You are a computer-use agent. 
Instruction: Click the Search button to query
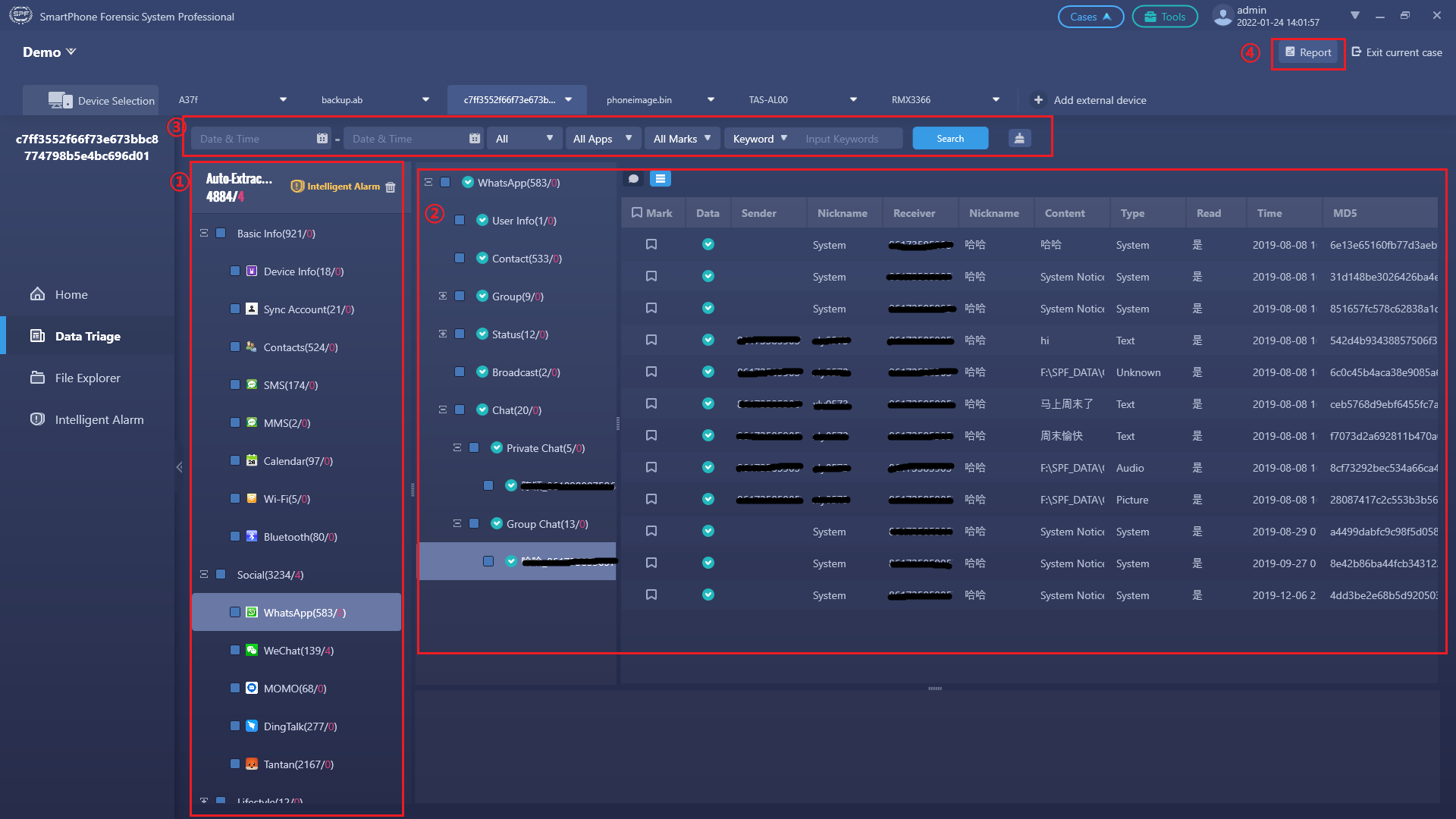pos(949,139)
